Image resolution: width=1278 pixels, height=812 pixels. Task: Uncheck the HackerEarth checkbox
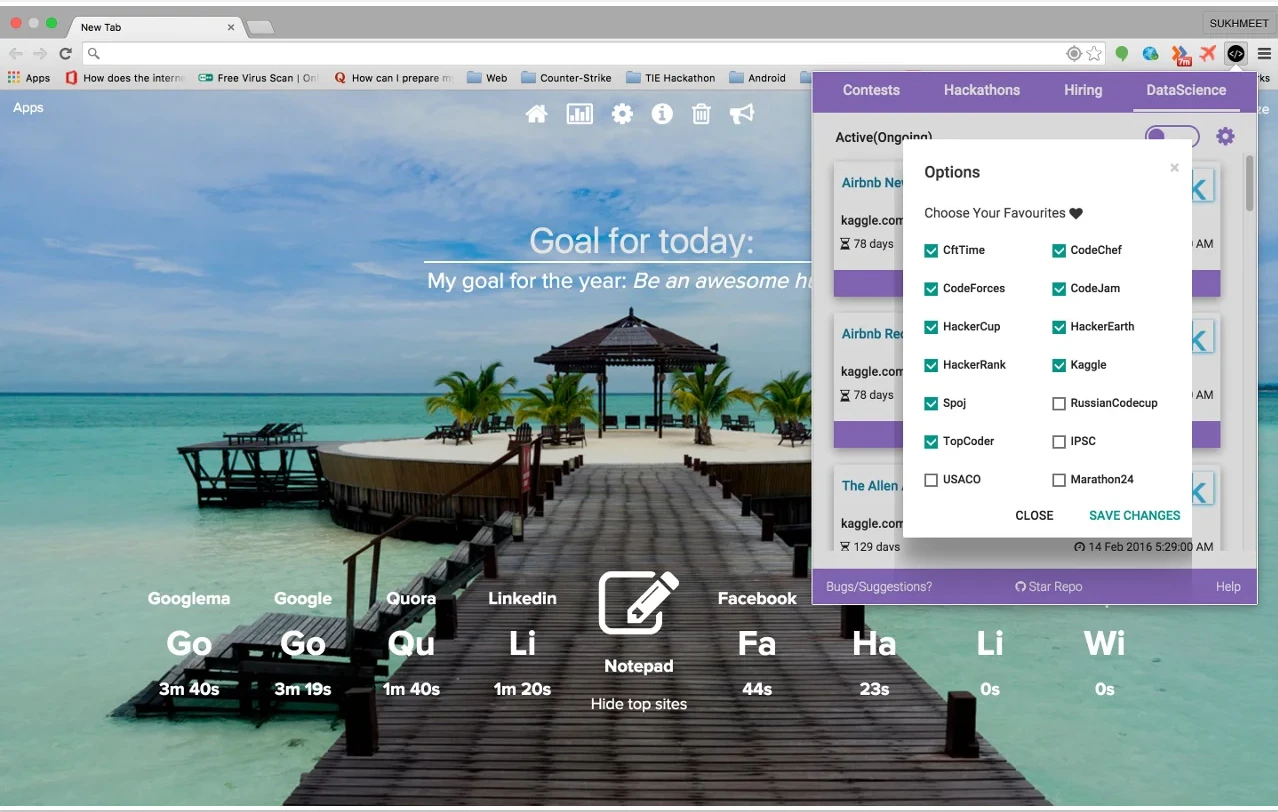tap(1059, 326)
